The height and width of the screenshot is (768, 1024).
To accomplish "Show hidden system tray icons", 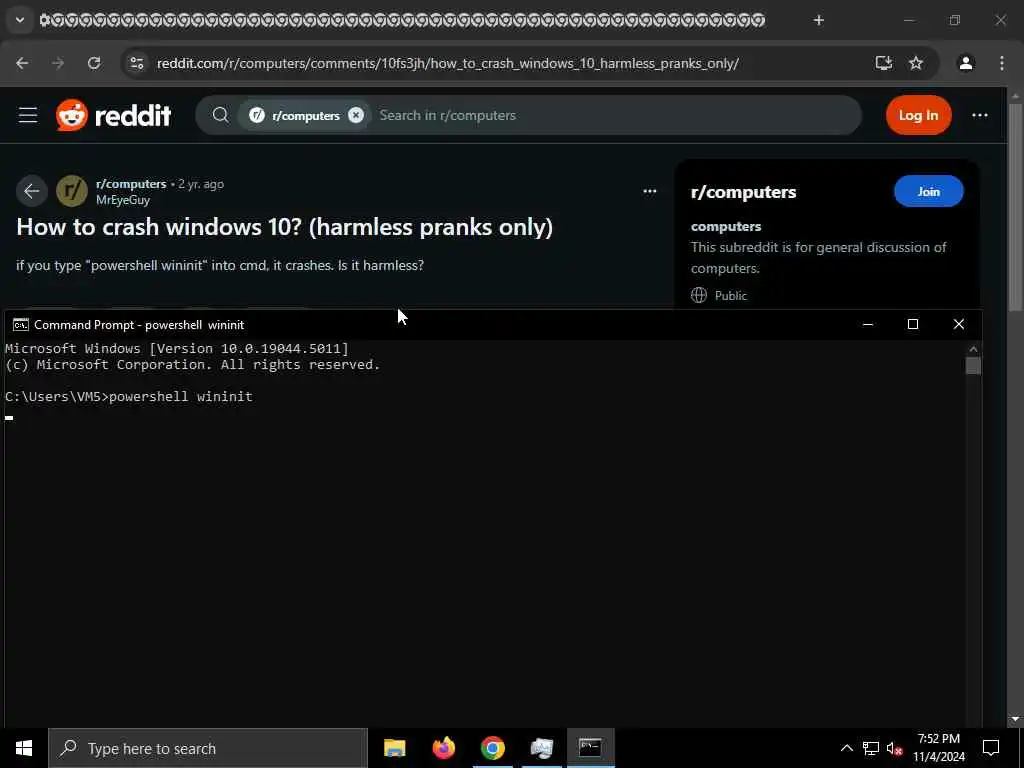I will tap(846, 748).
